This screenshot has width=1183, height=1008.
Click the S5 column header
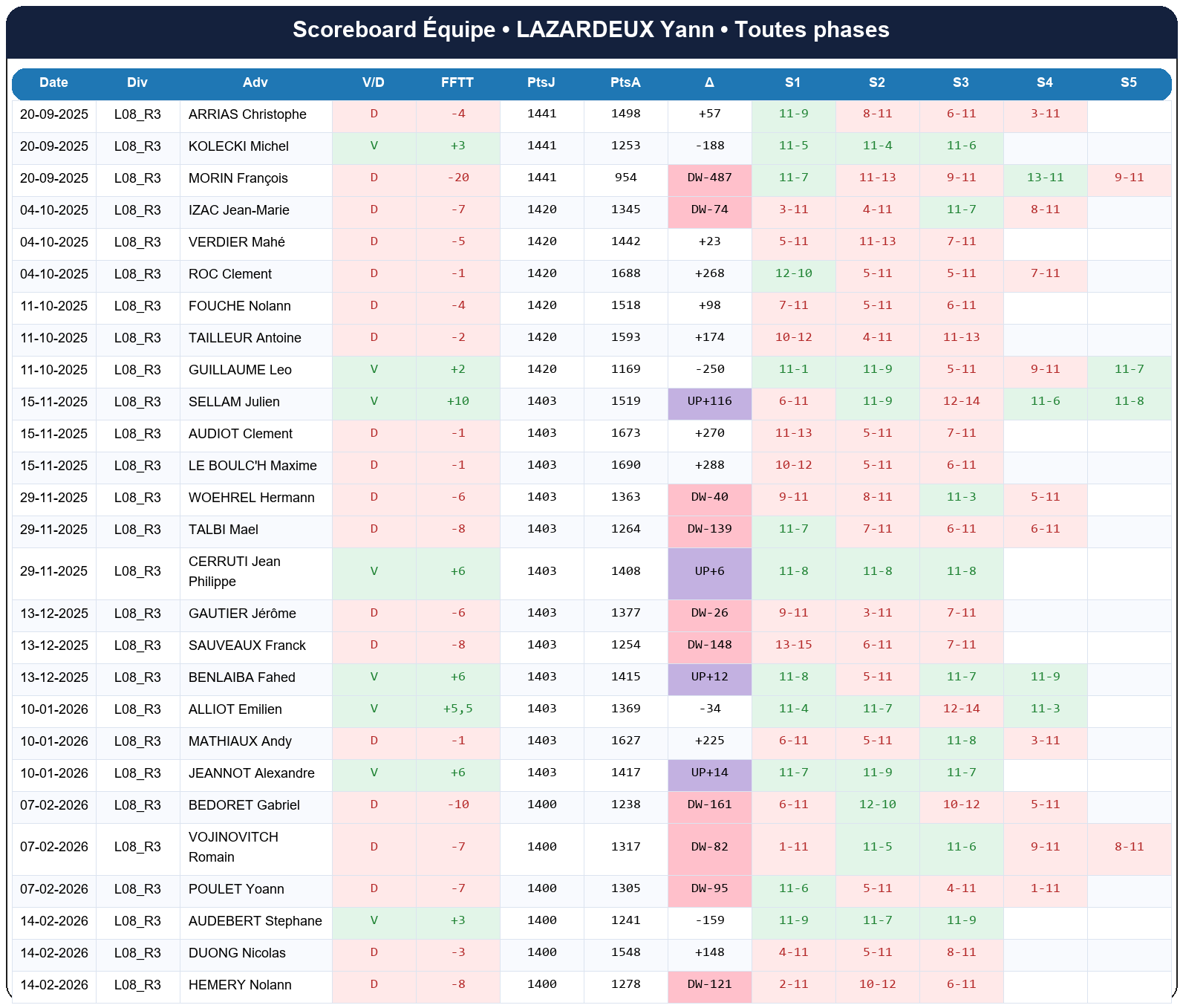tap(1128, 82)
